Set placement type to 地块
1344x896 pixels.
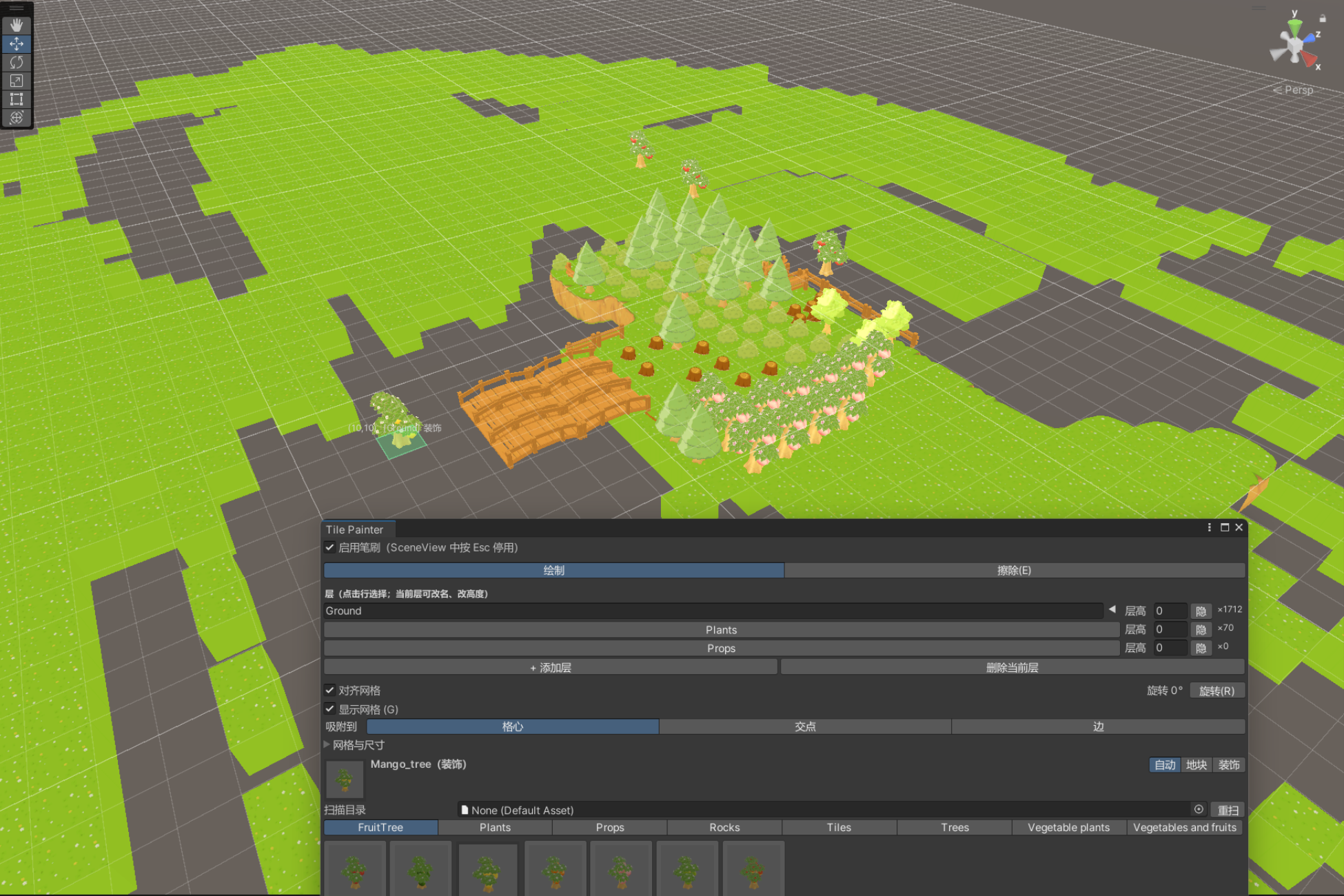pyautogui.click(x=1196, y=765)
